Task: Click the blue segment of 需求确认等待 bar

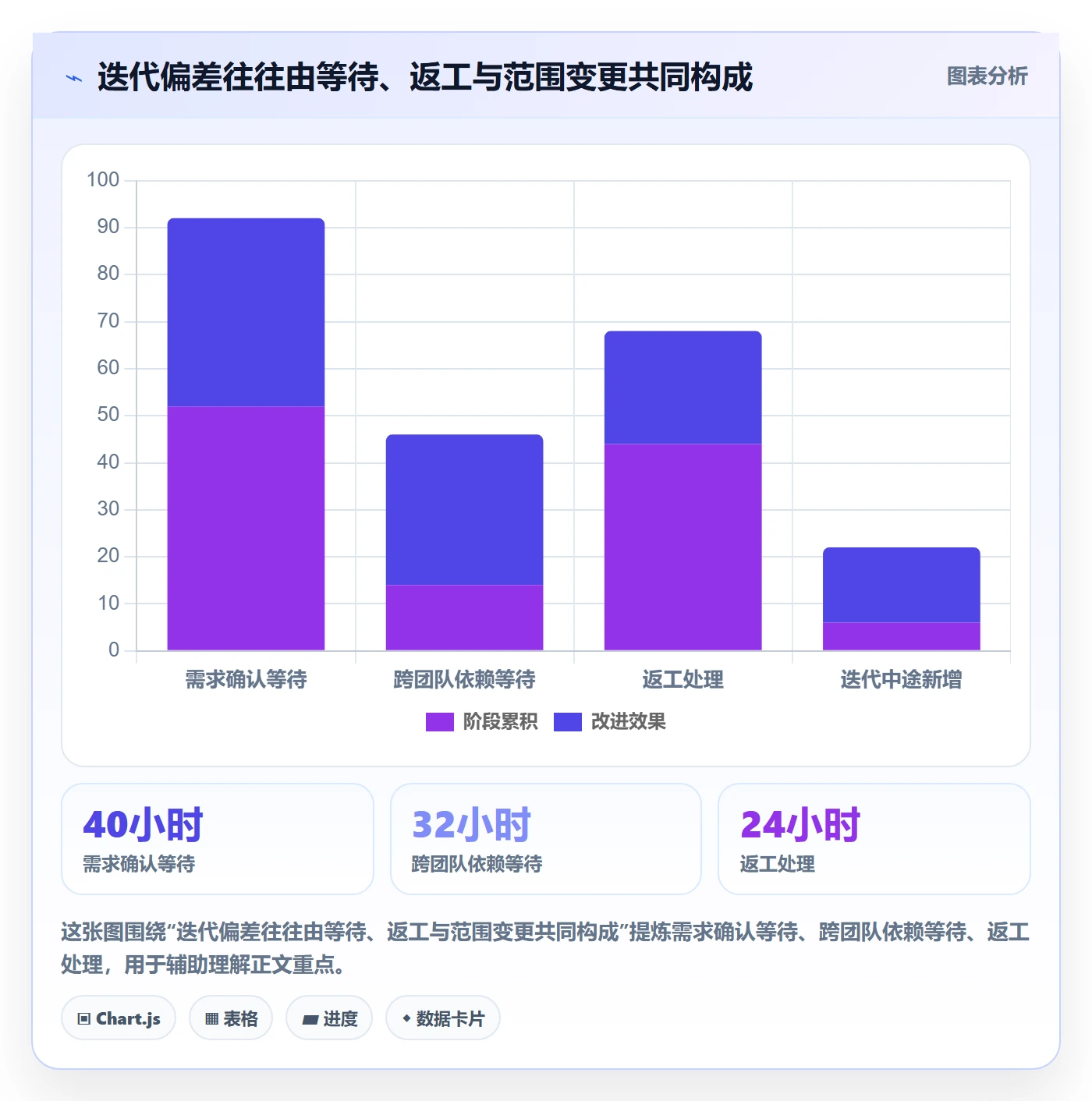Action: click(x=246, y=312)
